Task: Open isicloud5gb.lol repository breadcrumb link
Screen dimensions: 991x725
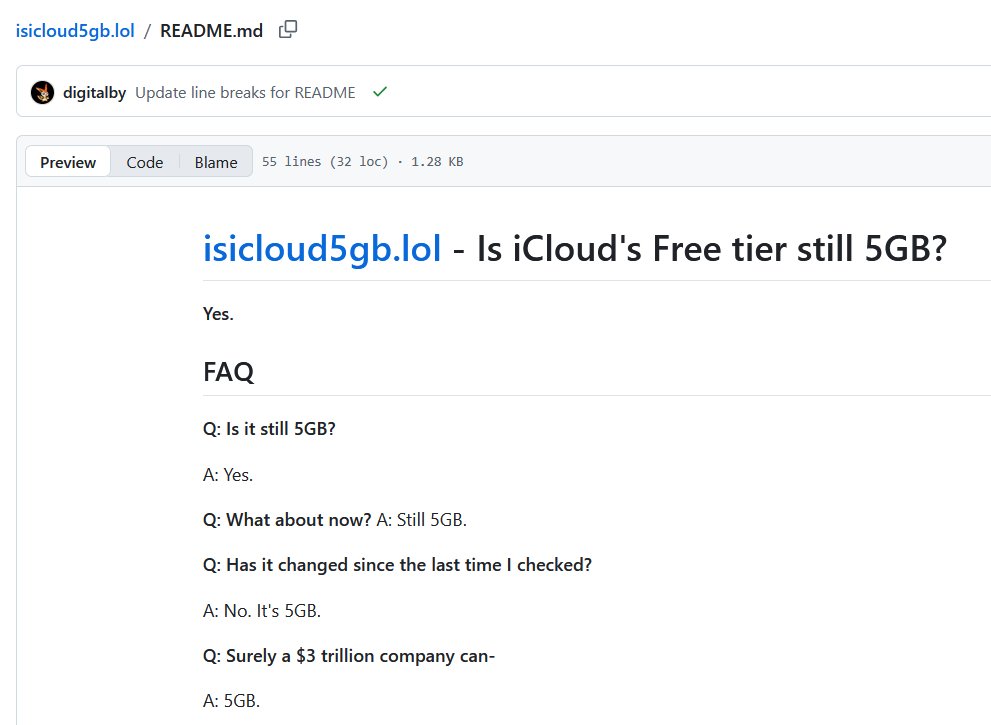Action: coord(75,31)
